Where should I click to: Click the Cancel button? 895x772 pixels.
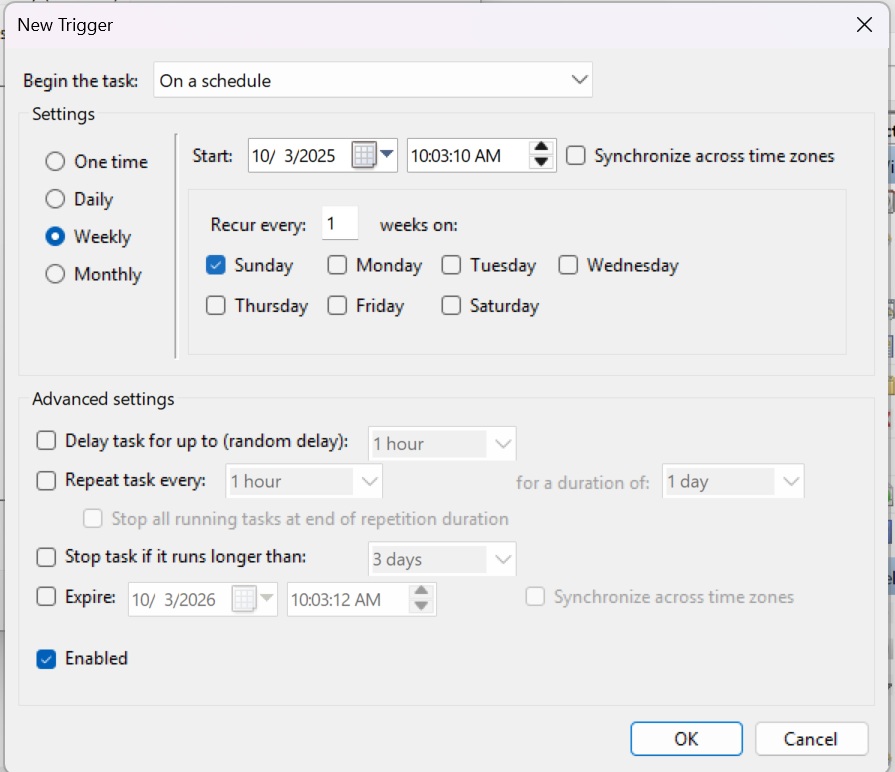(810, 739)
